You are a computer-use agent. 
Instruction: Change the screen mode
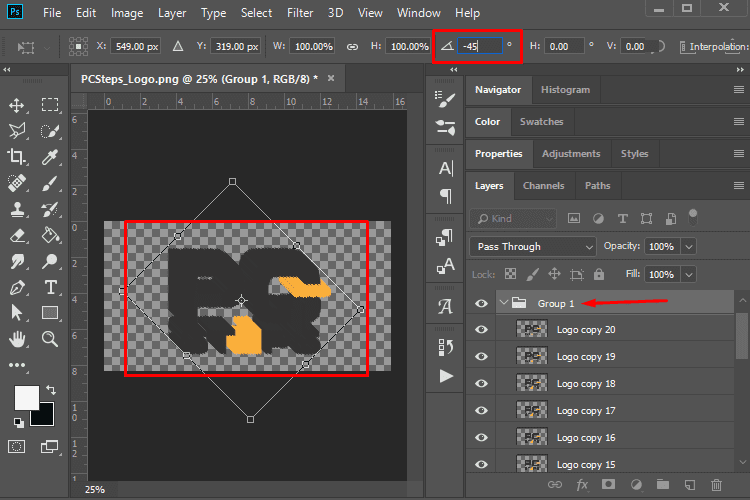pos(50,447)
